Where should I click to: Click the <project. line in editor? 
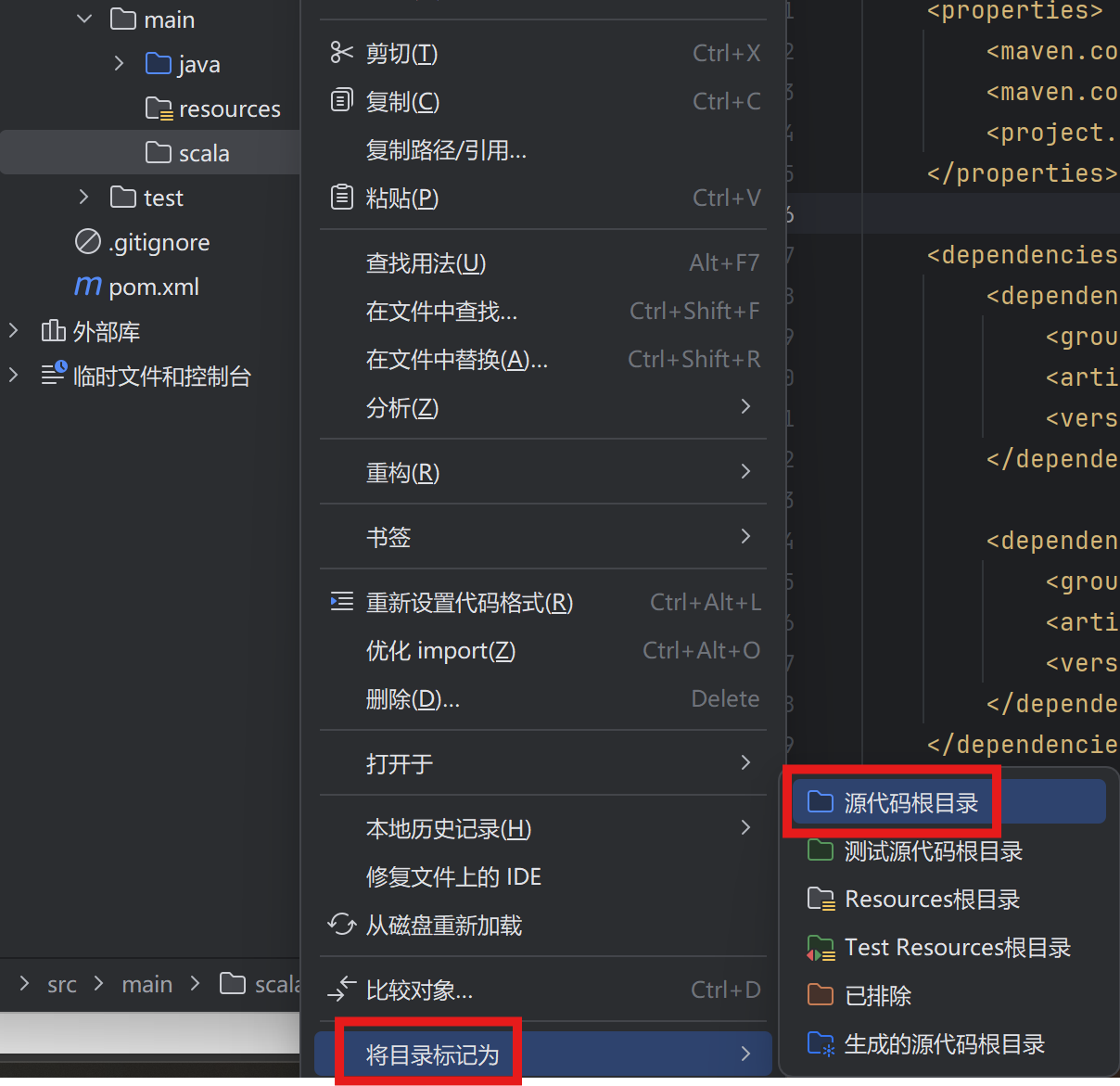point(1052,133)
